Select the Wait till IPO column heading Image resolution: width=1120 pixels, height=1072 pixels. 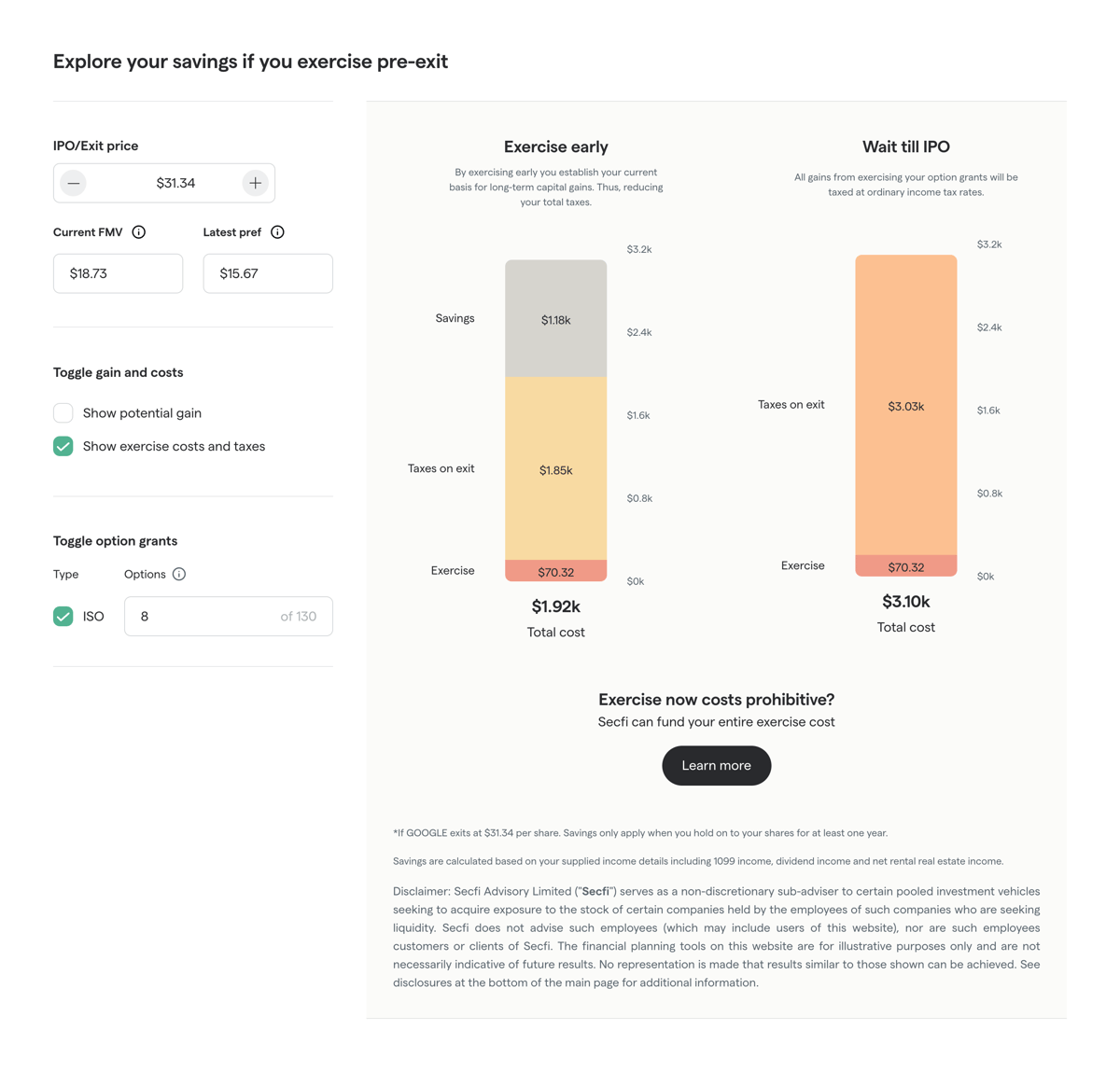point(905,146)
